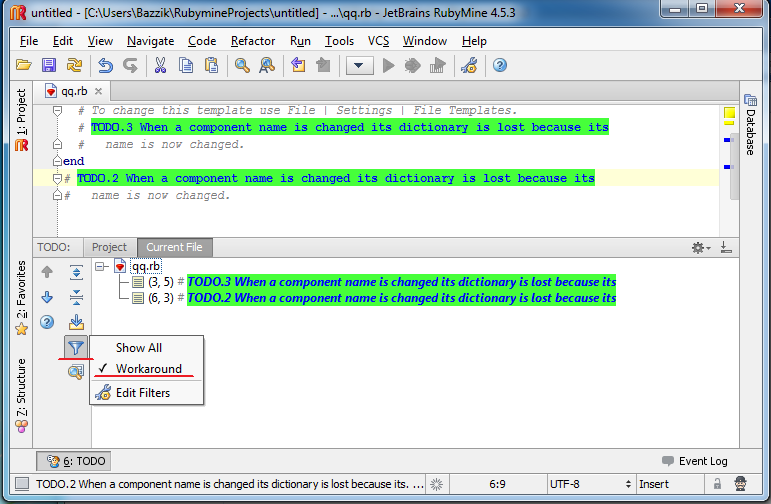This screenshot has height=504, width=771.
Task: Undo last action with blue arrow icon
Action: click(105, 65)
